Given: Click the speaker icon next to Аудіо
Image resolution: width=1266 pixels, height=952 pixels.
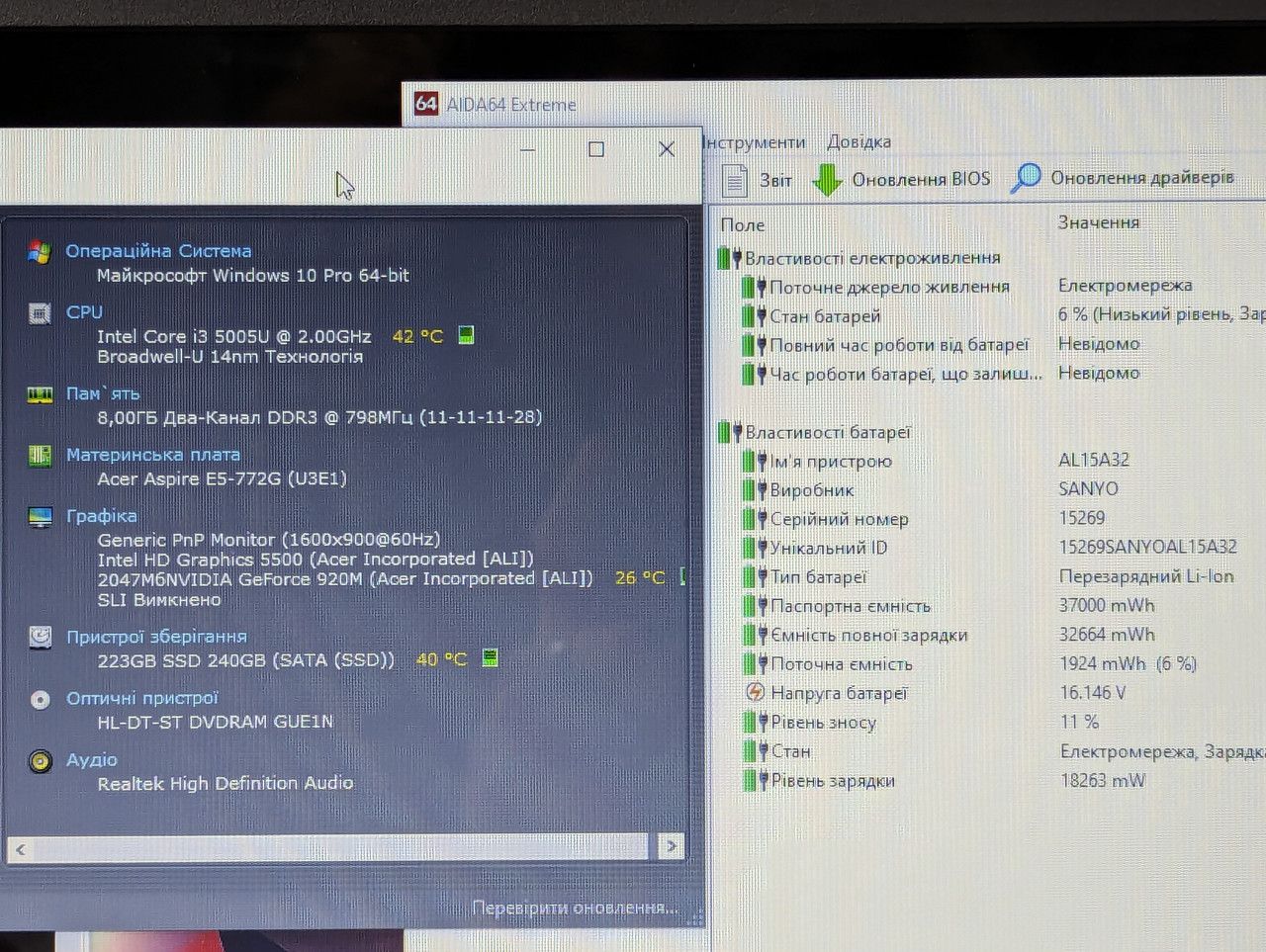Looking at the screenshot, I should (x=40, y=761).
